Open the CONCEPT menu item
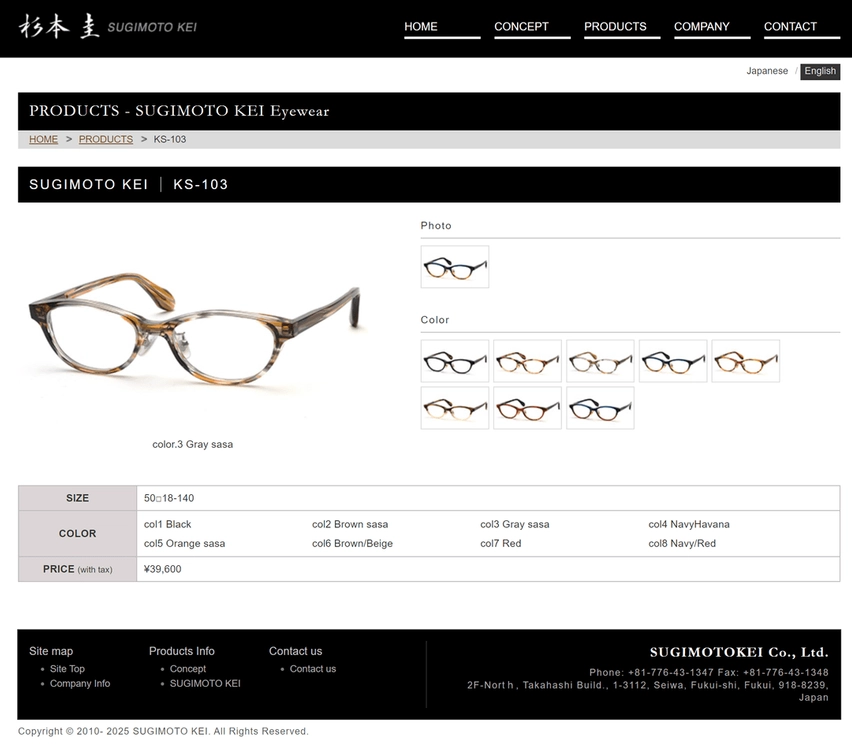The height and width of the screenshot is (750, 852). coord(532,28)
